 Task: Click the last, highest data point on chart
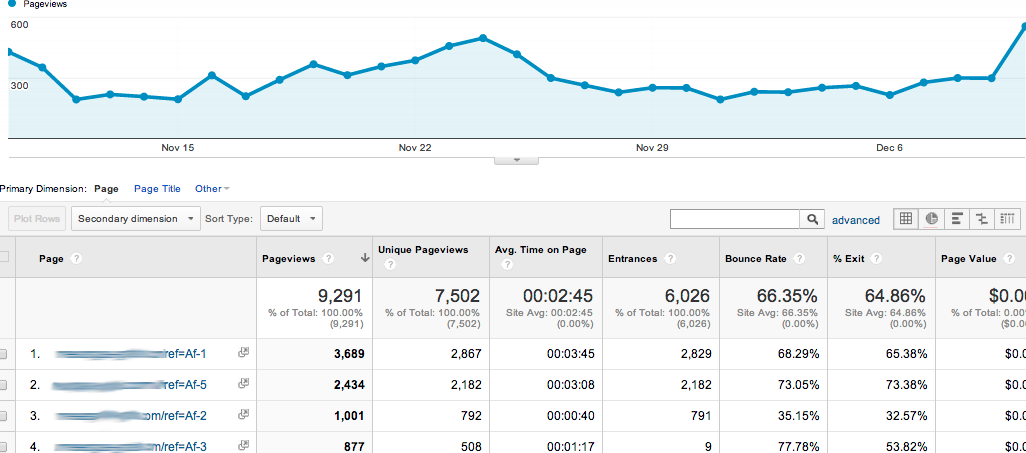tap(1024, 27)
